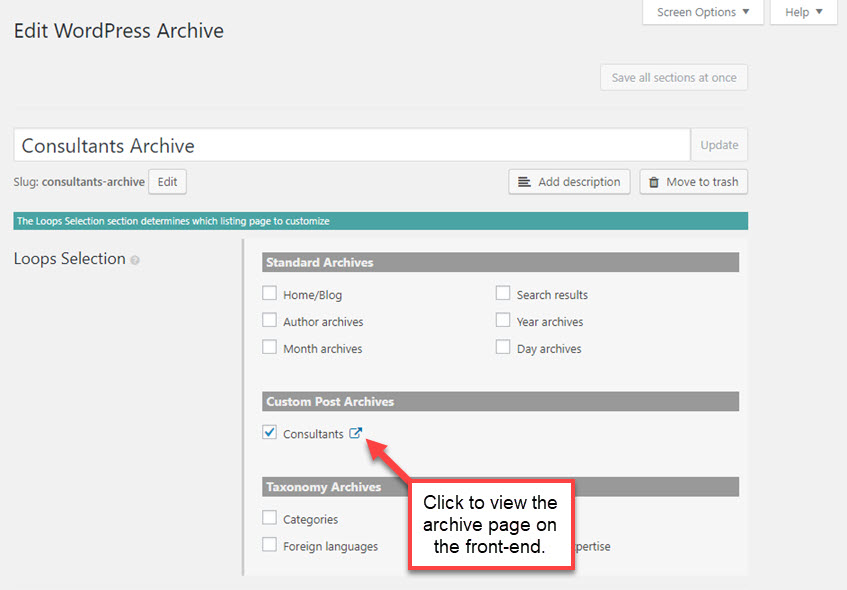
Task: Edit the slug with the Edit button
Action: click(167, 182)
